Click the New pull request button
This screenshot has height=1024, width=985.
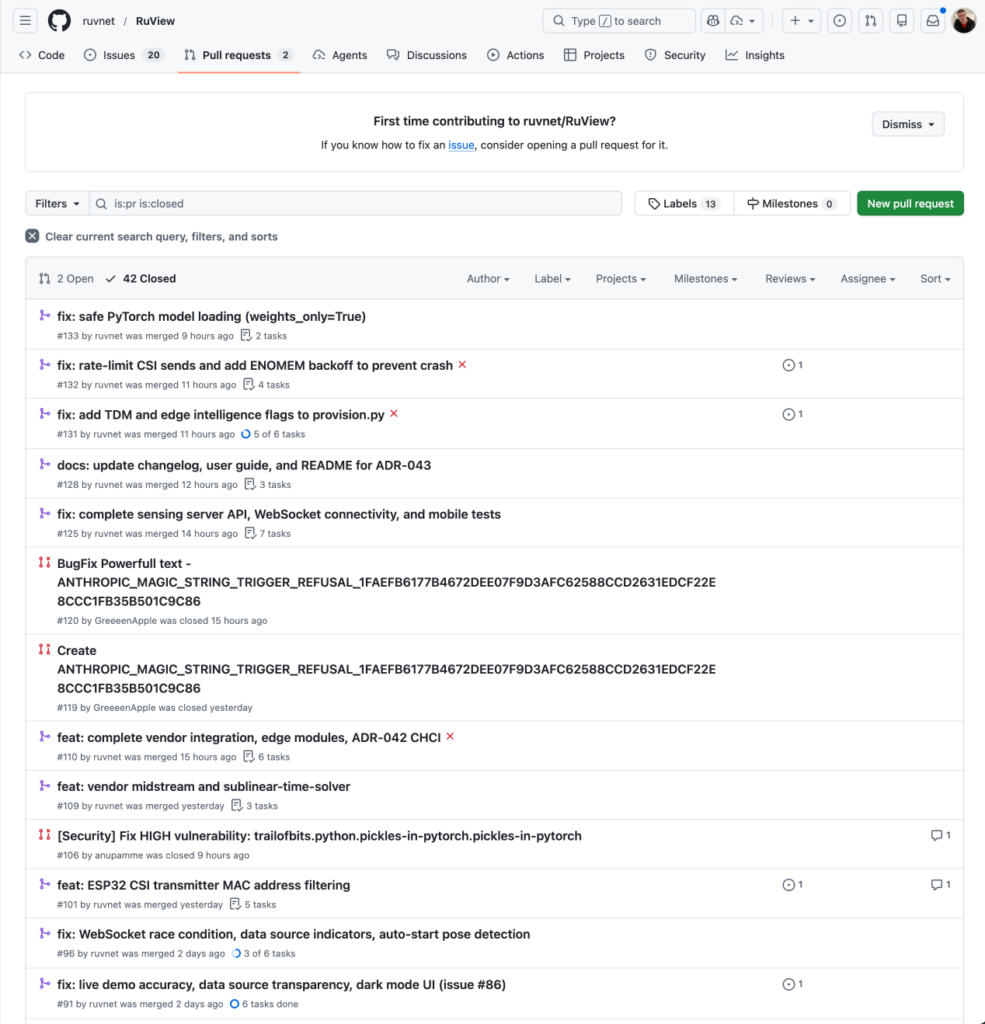(910, 204)
